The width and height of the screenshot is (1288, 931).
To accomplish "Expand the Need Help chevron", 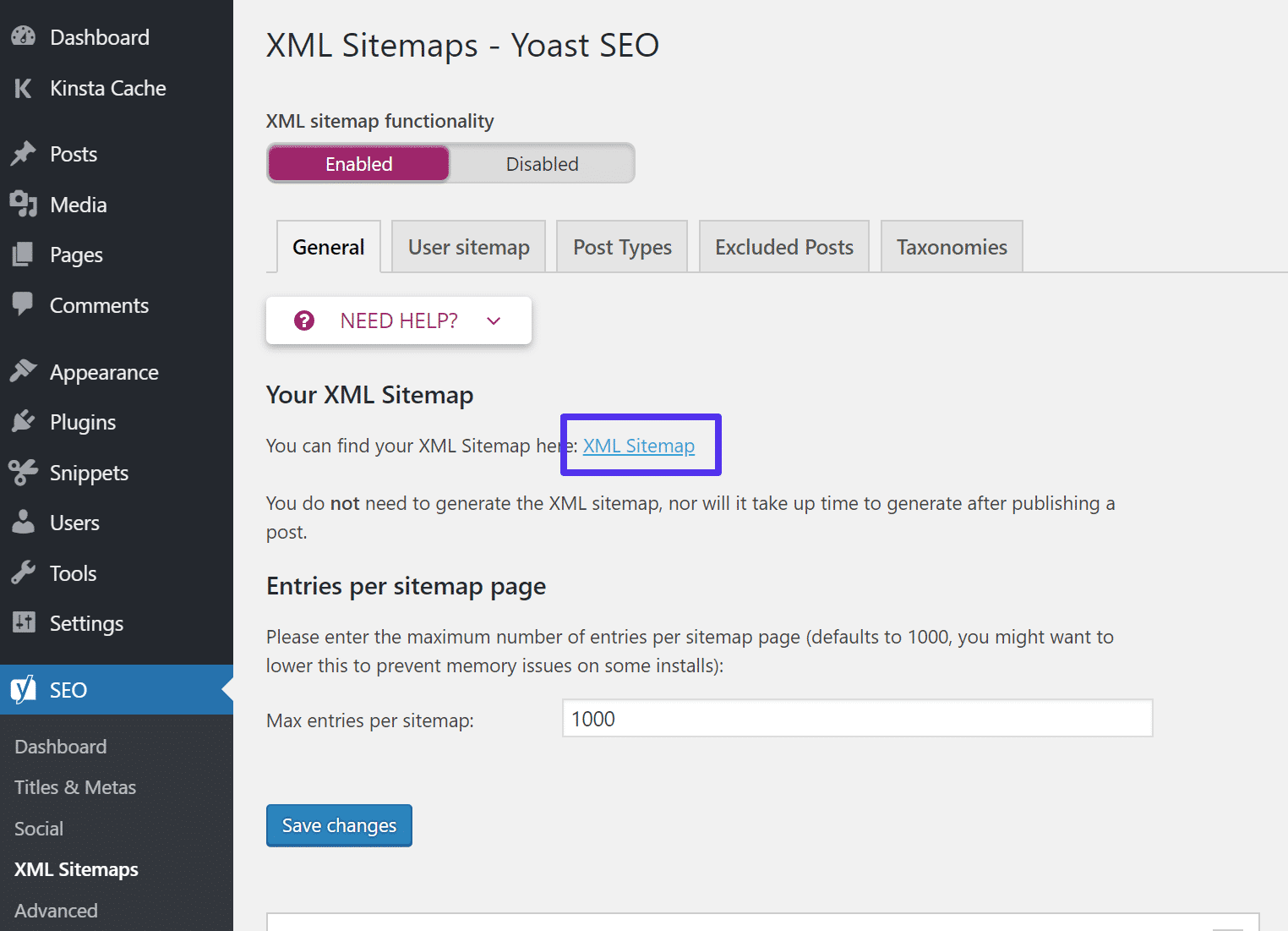I will (x=494, y=320).
